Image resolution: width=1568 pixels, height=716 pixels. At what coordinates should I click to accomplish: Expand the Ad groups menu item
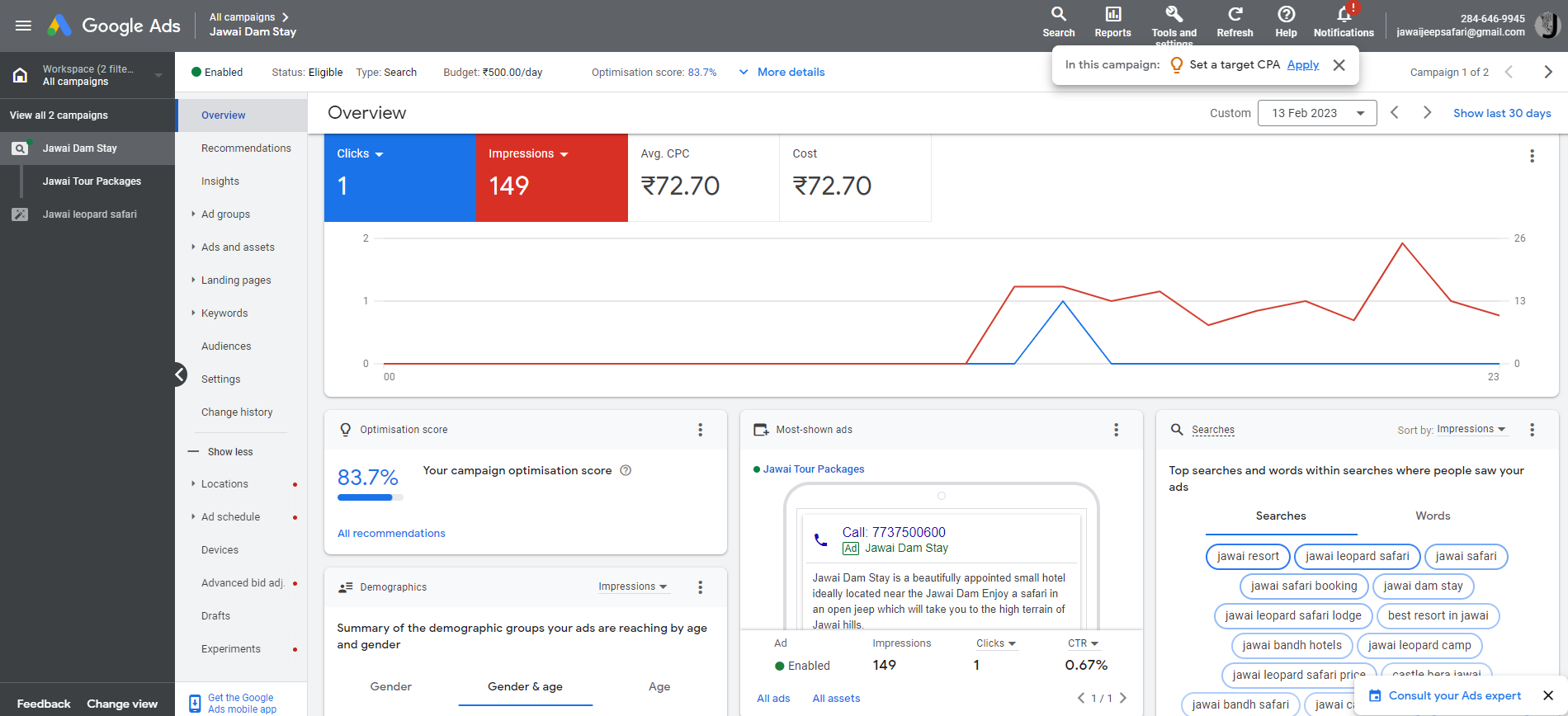click(225, 214)
